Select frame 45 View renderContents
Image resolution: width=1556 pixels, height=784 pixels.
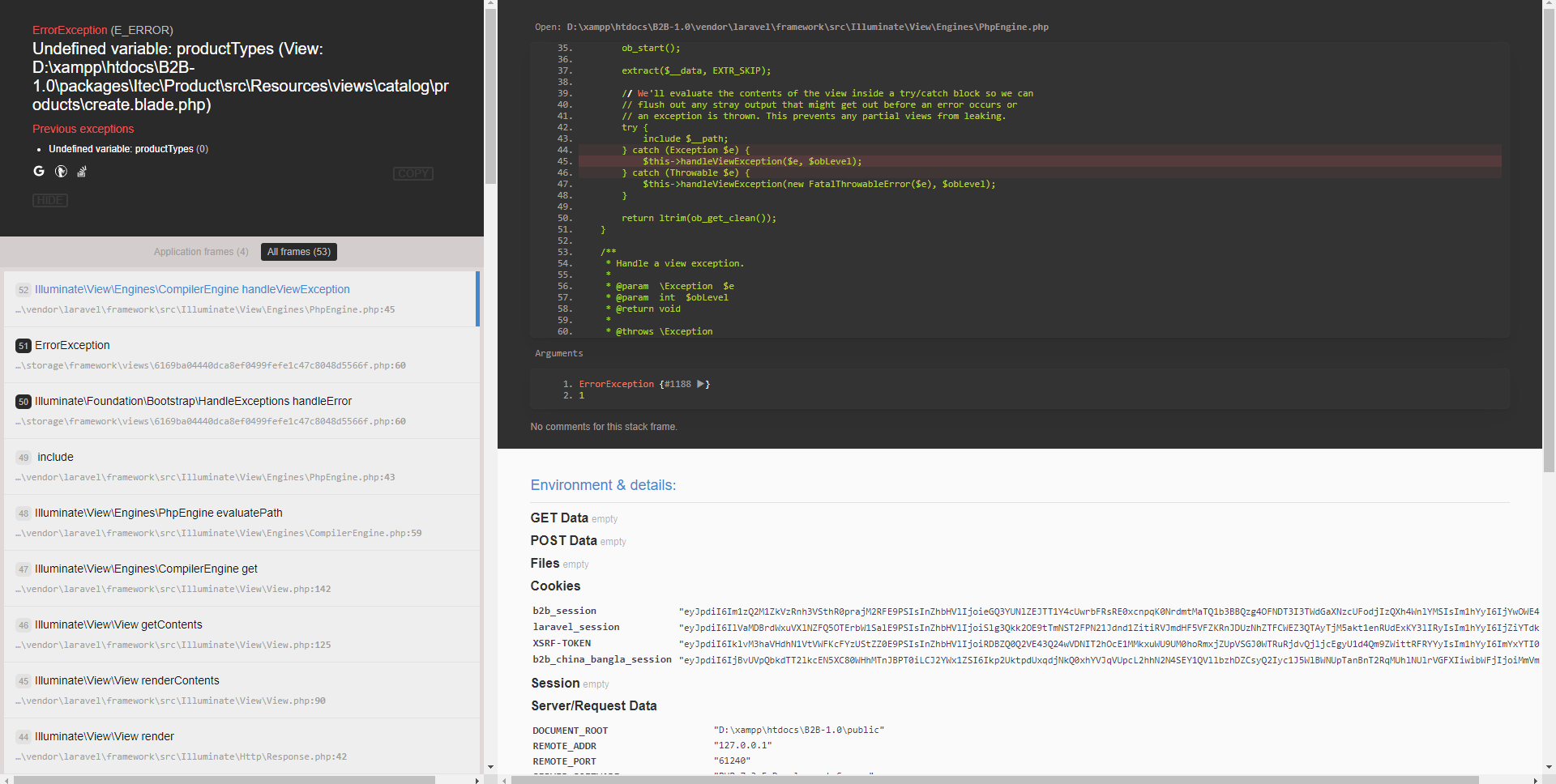242,690
